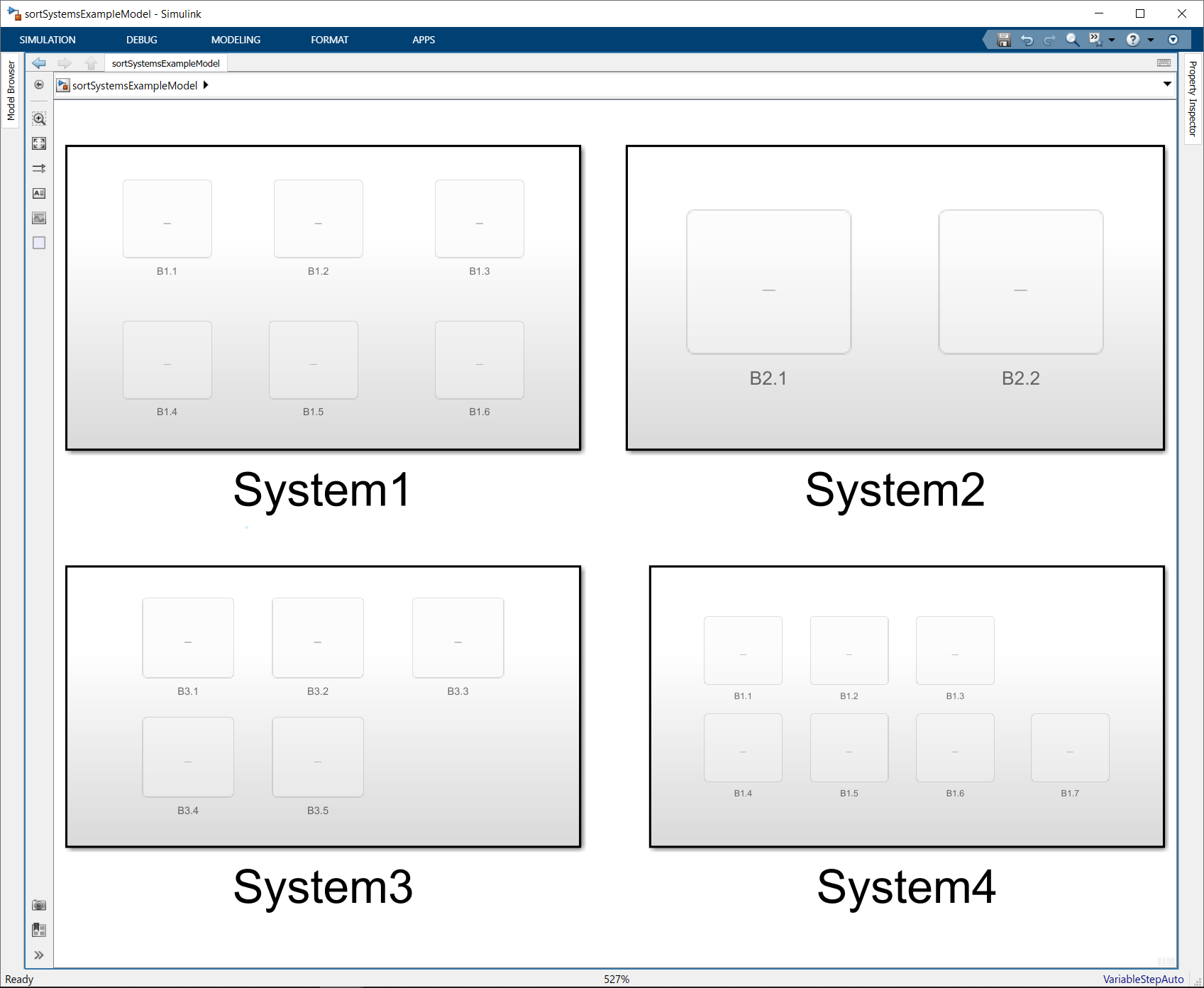This screenshot has width=1204, height=988.
Task: Click the Area rectangle tool icon
Action: (x=39, y=243)
